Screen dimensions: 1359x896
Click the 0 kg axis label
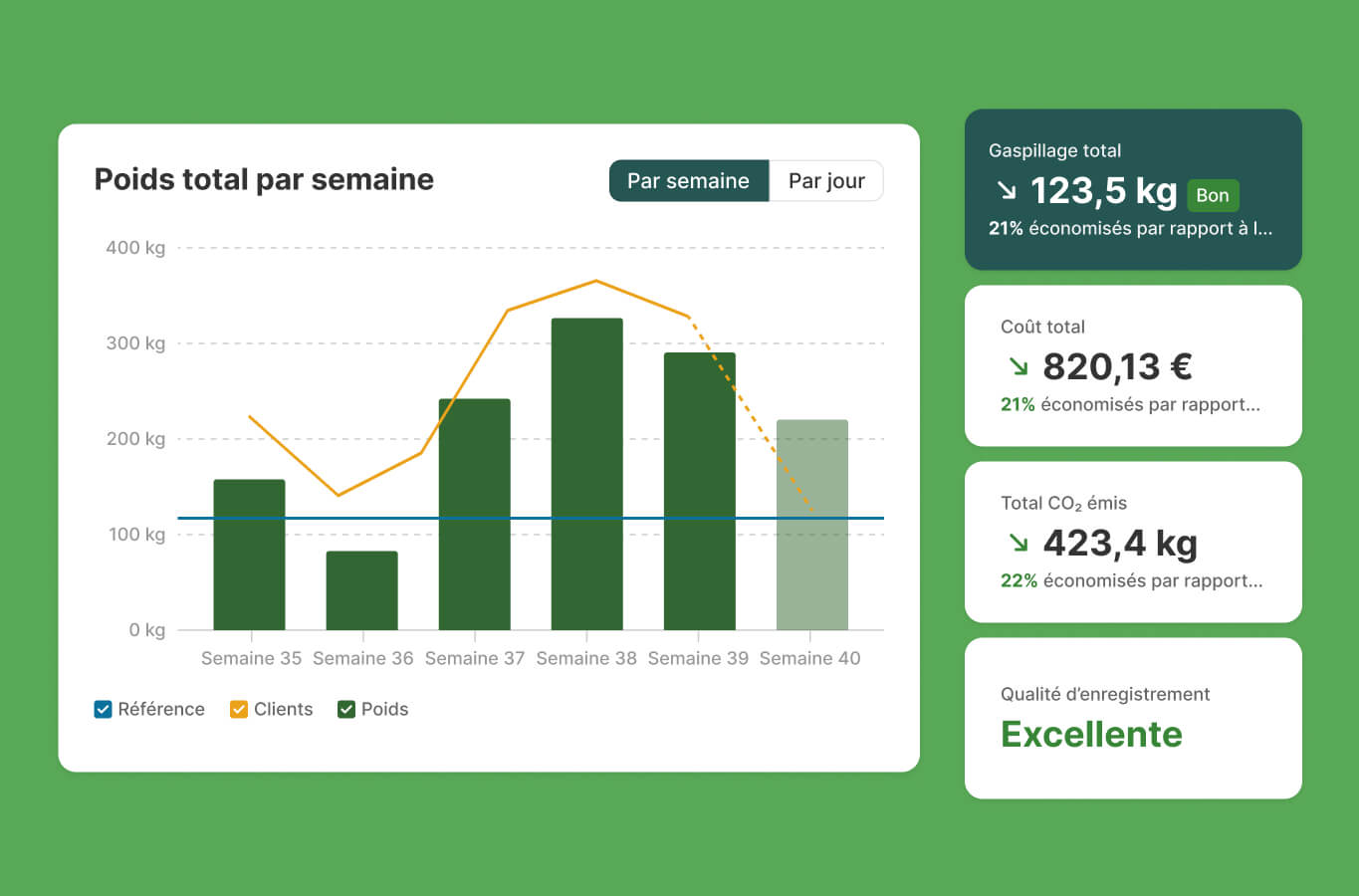click(147, 630)
